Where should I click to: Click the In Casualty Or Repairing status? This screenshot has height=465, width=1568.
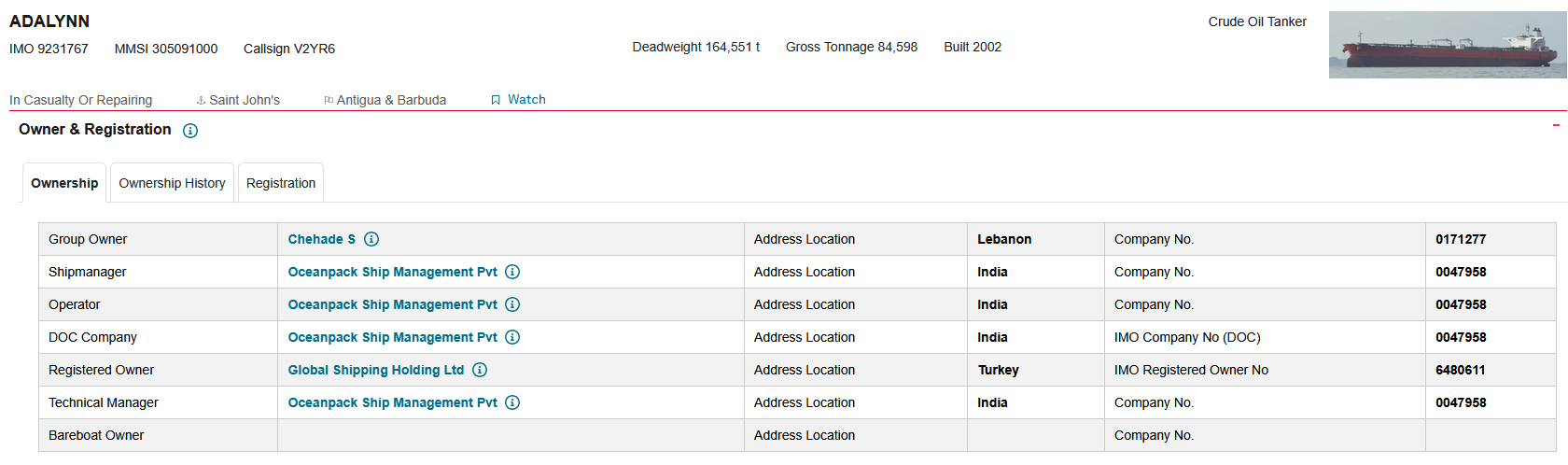click(81, 100)
